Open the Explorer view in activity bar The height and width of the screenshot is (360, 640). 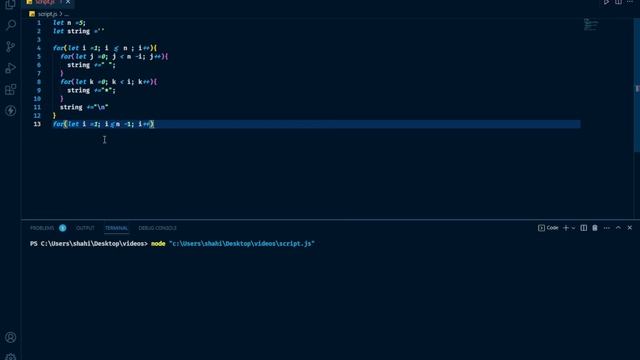pyautogui.click(x=10, y=4)
